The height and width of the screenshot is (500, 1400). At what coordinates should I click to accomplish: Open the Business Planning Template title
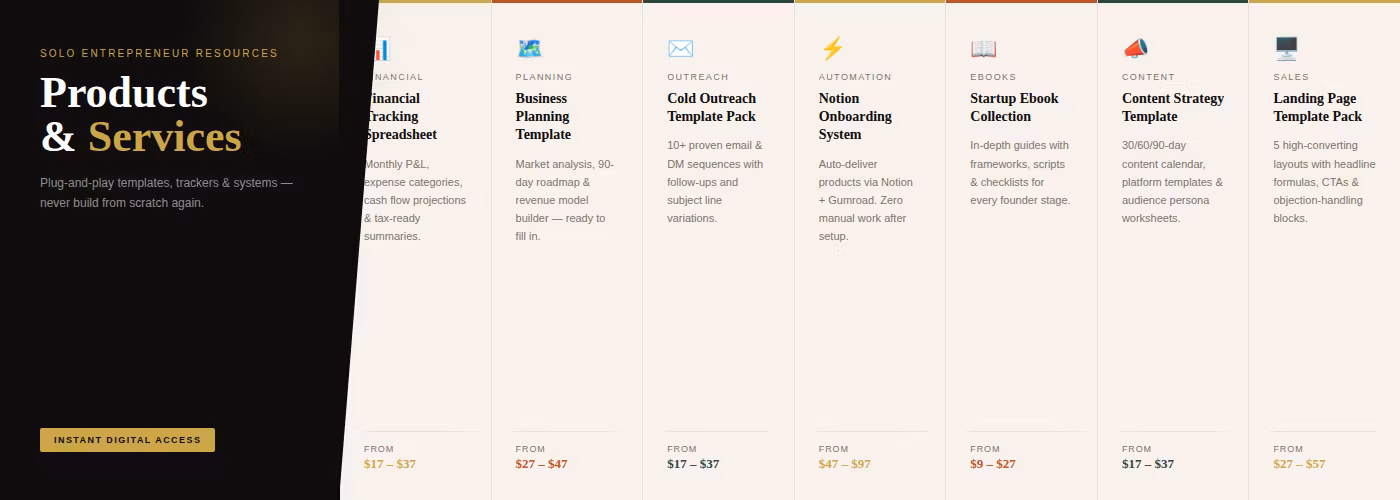pos(543,116)
